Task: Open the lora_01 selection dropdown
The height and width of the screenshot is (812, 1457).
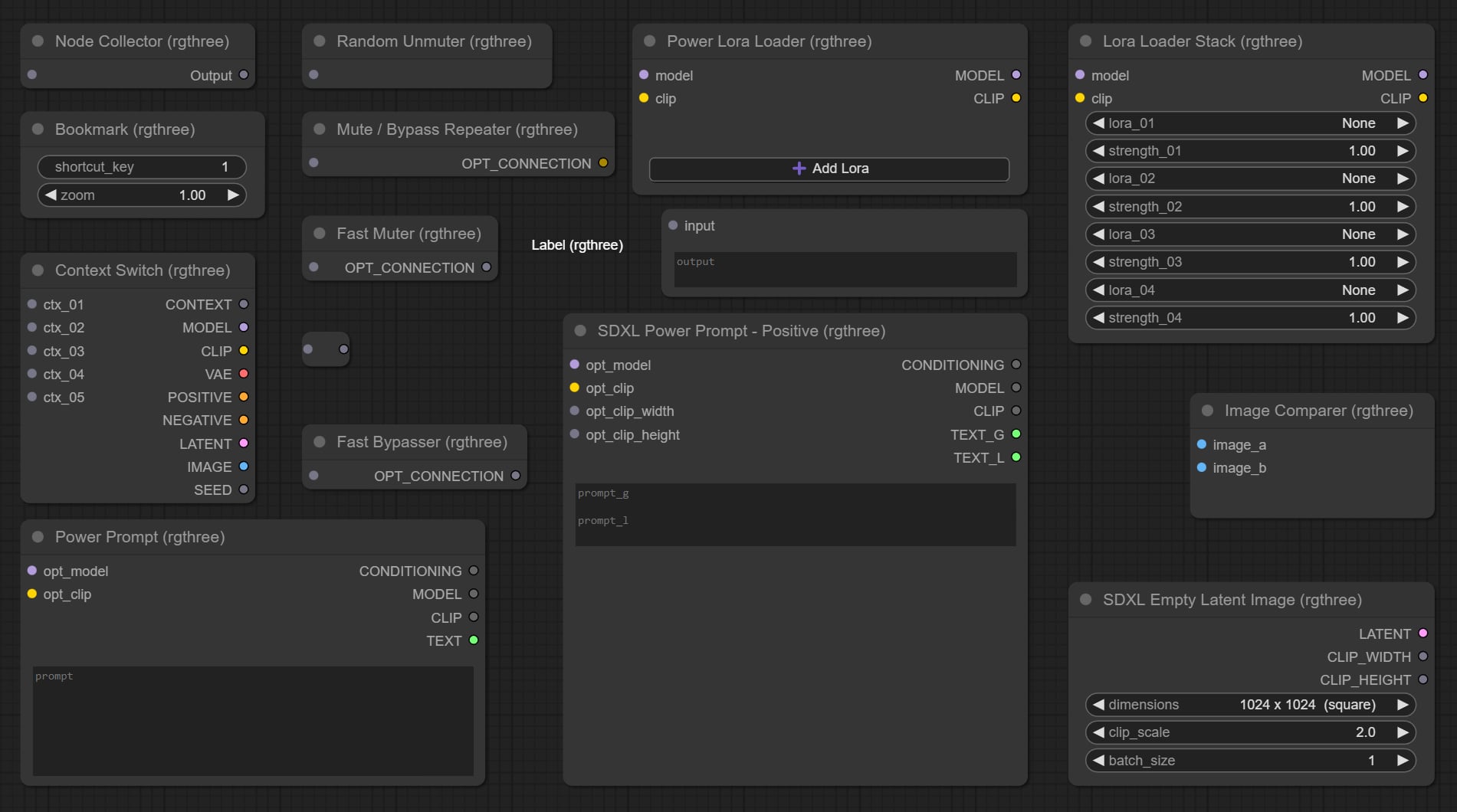Action: [1250, 123]
